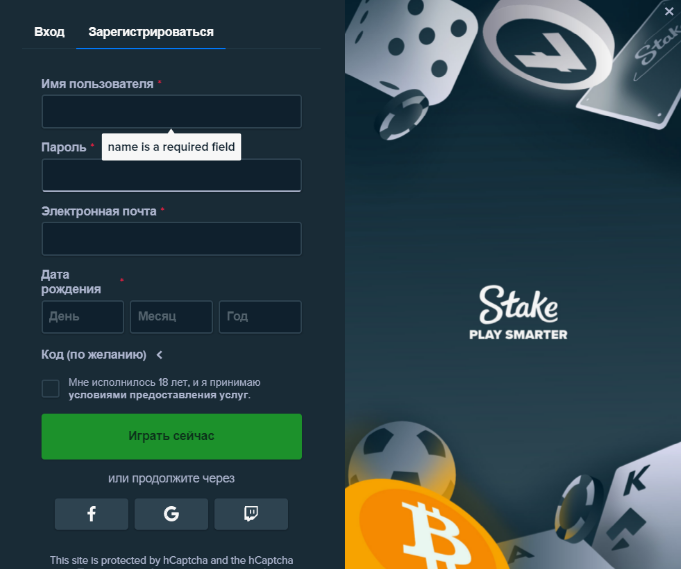Open условиями предоставления услуг link

tap(159, 395)
